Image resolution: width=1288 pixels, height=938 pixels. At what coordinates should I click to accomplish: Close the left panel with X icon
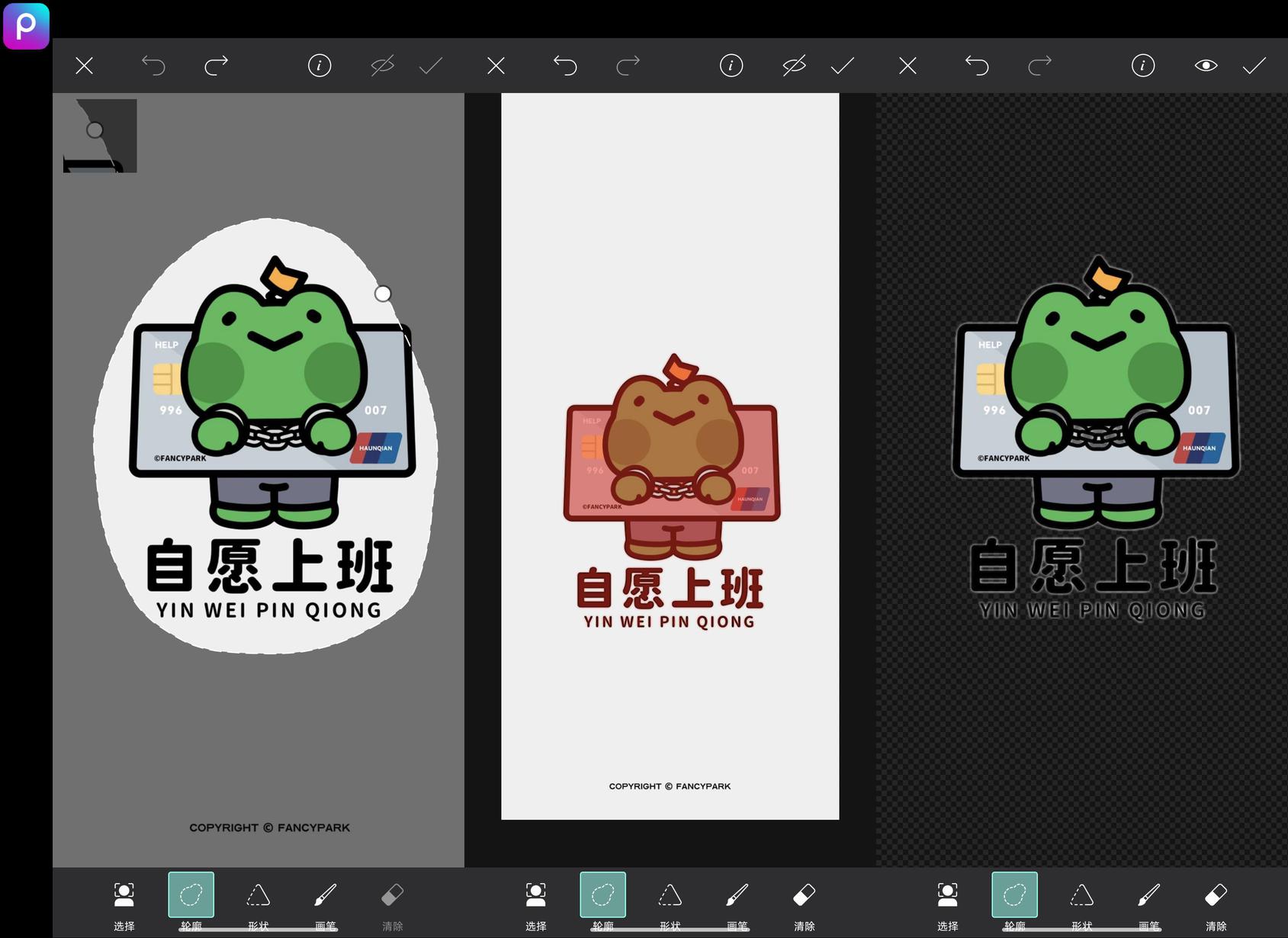[x=84, y=66]
